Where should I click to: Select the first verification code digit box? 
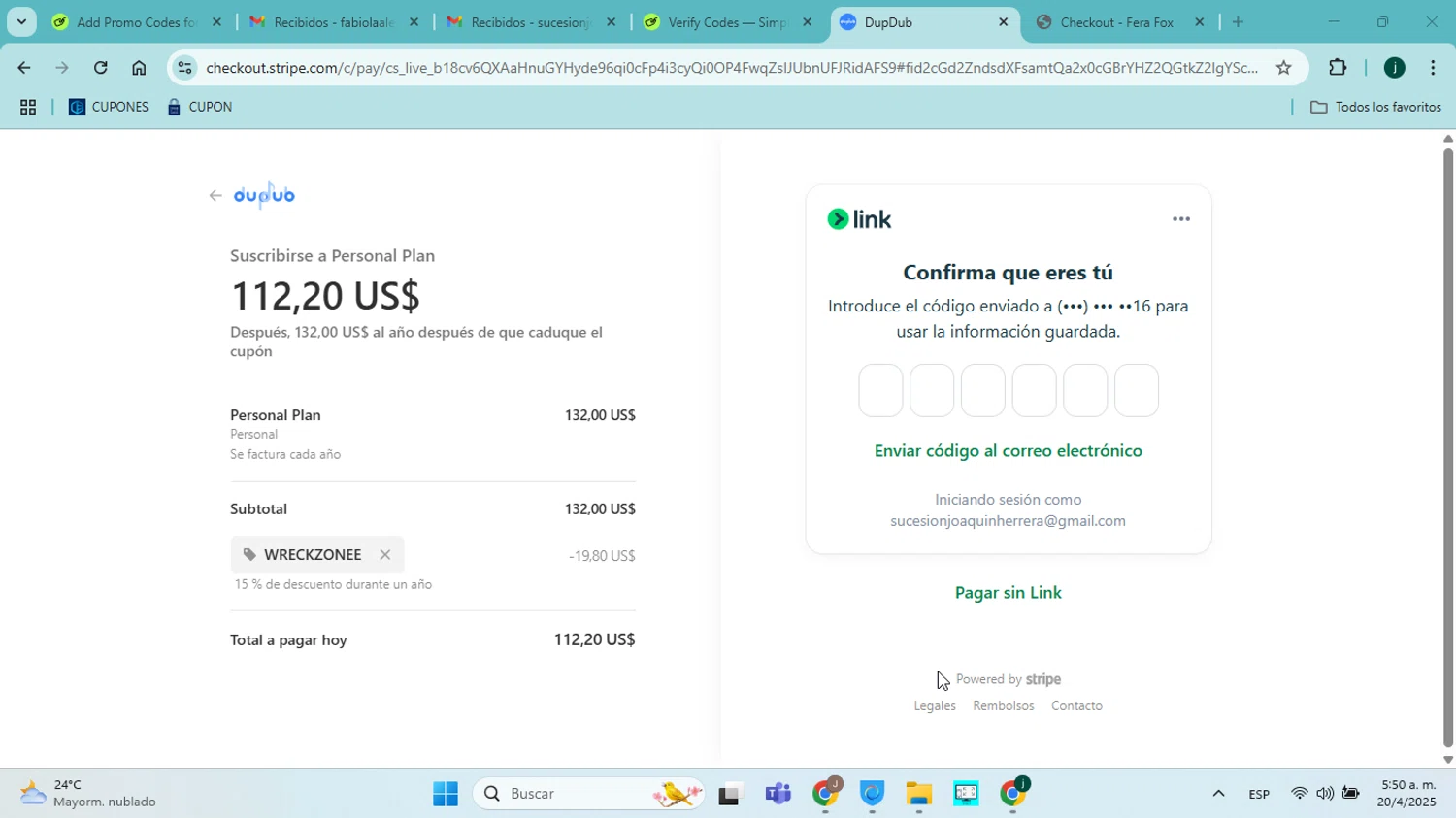tap(880, 391)
